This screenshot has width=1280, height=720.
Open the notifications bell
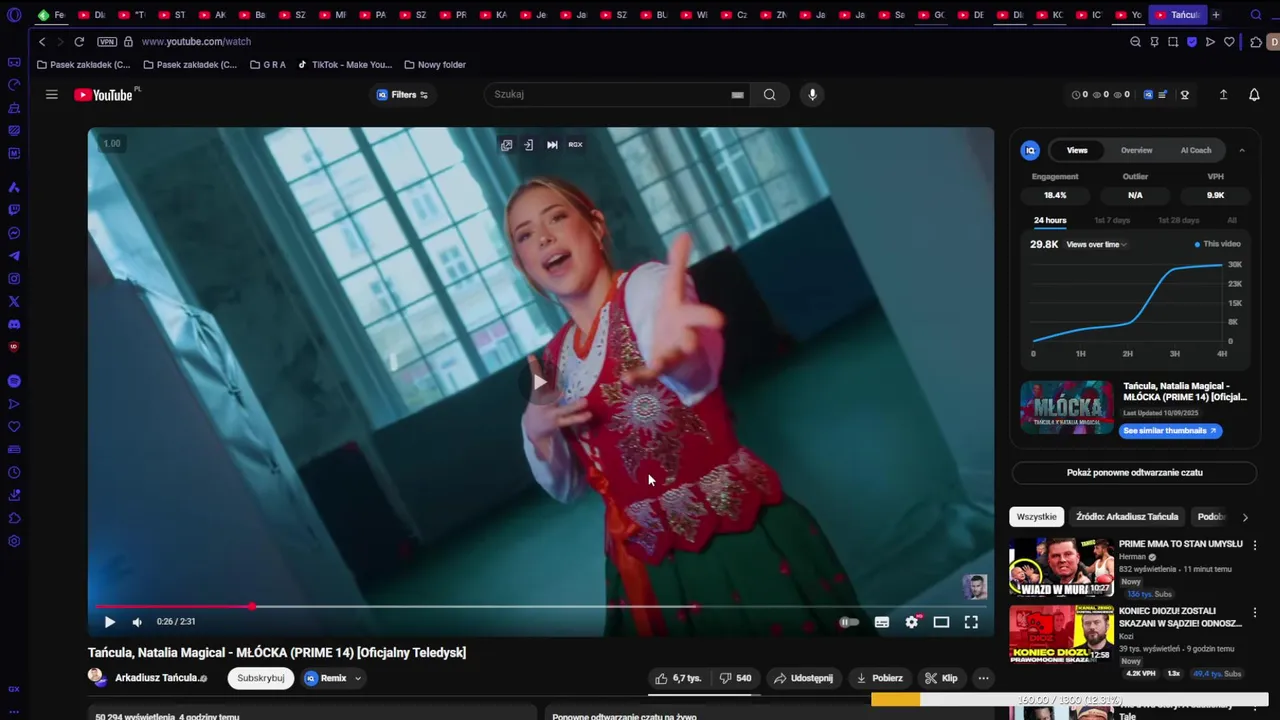point(1254,95)
